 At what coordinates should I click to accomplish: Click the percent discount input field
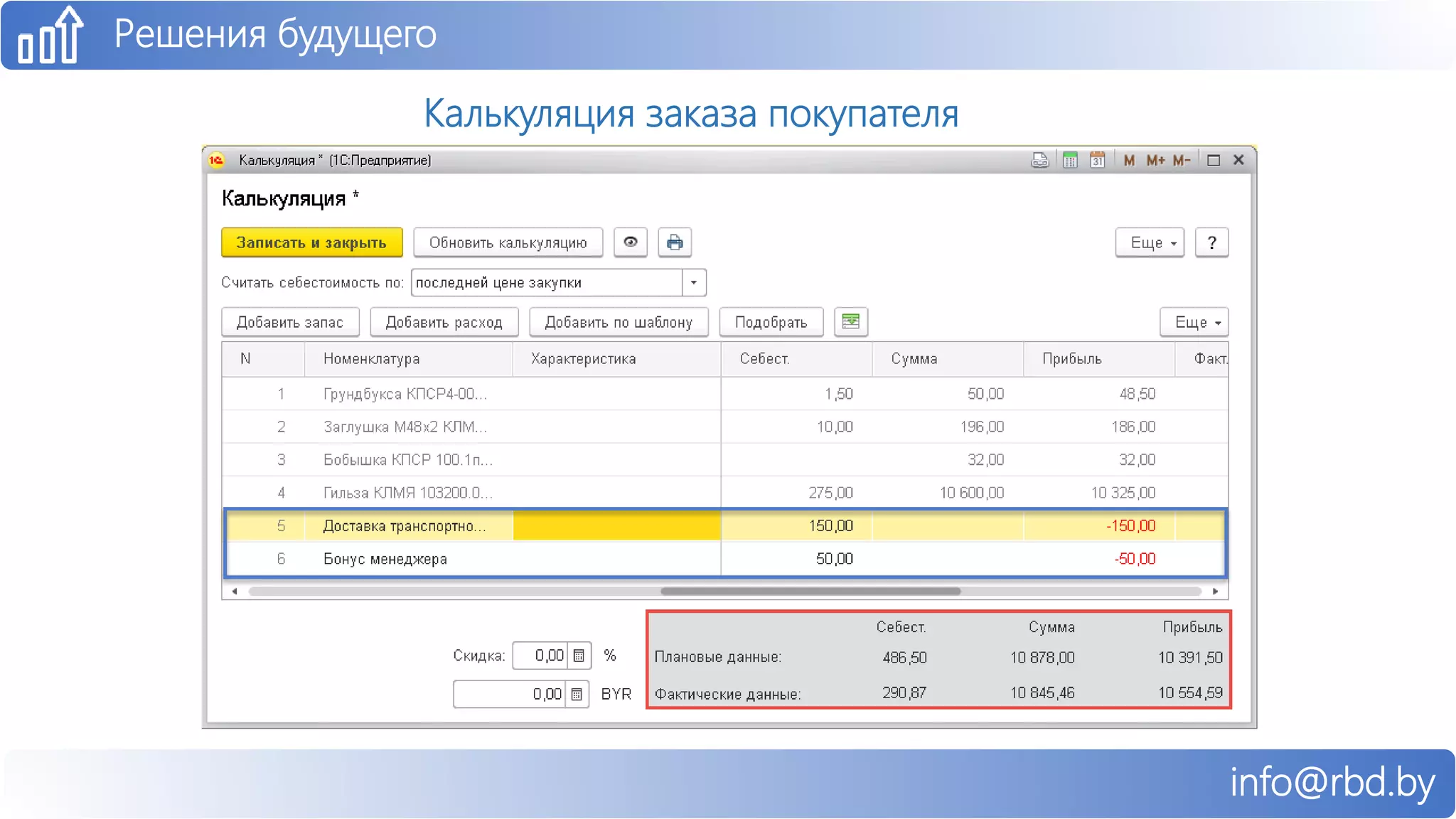click(540, 655)
